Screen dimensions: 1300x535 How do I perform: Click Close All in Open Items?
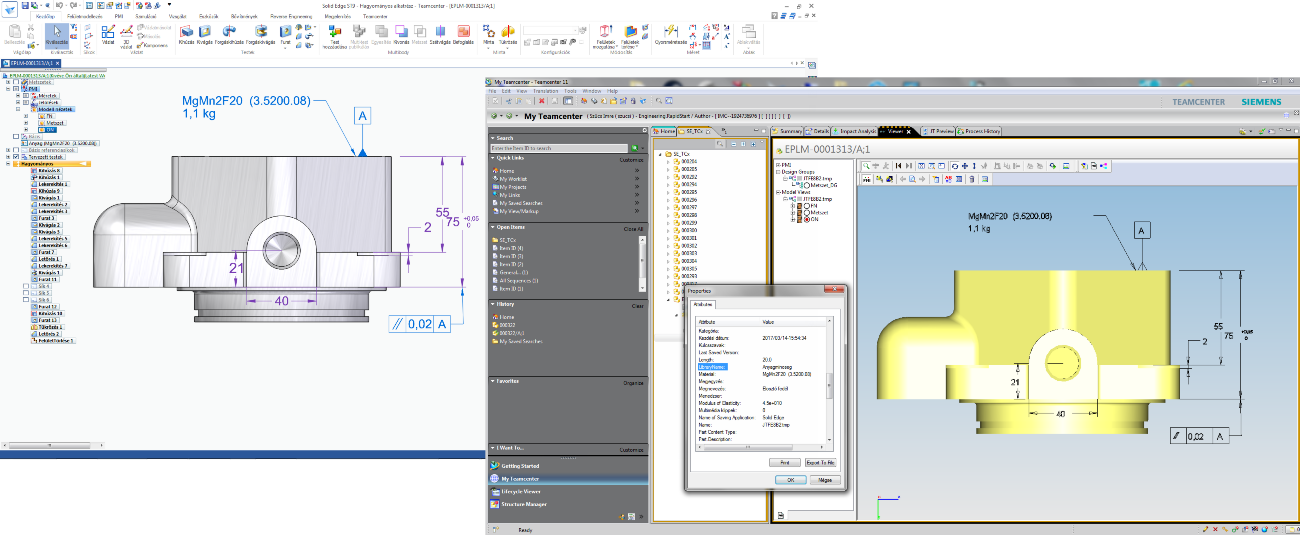point(634,229)
